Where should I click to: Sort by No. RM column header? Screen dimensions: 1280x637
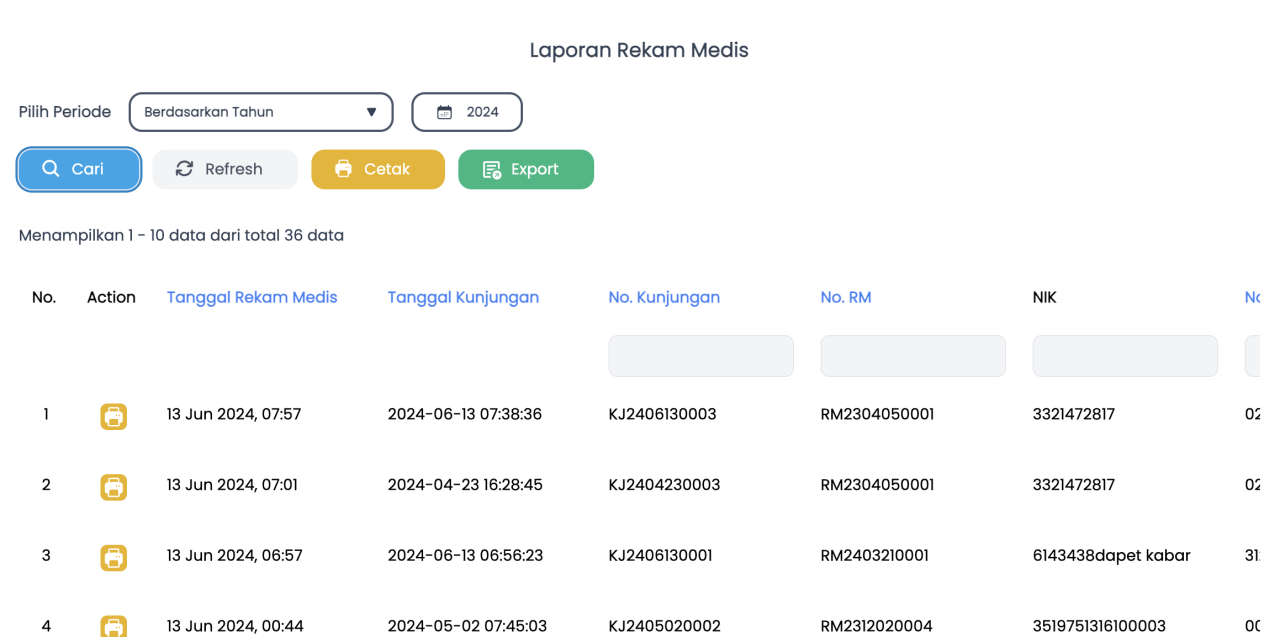tap(846, 297)
